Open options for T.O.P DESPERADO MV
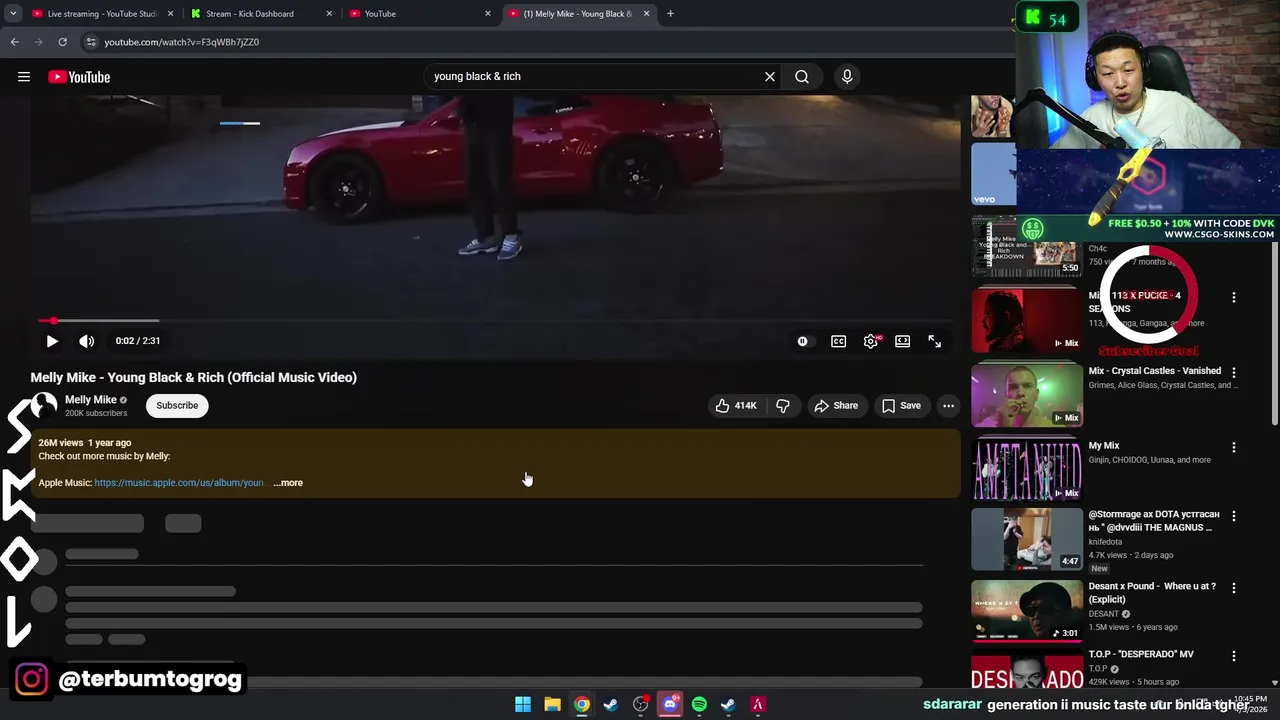The image size is (1280, 720). 1233,656
